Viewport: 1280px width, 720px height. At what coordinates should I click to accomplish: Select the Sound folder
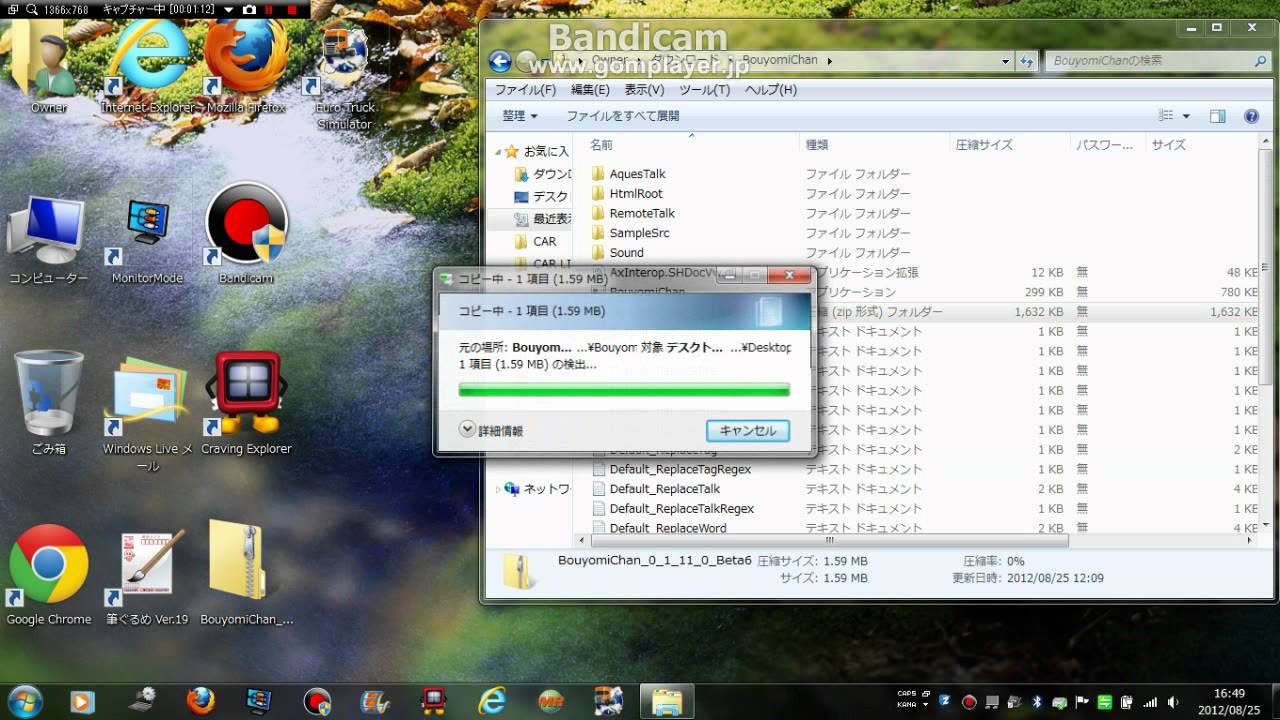tap(626, 253)
